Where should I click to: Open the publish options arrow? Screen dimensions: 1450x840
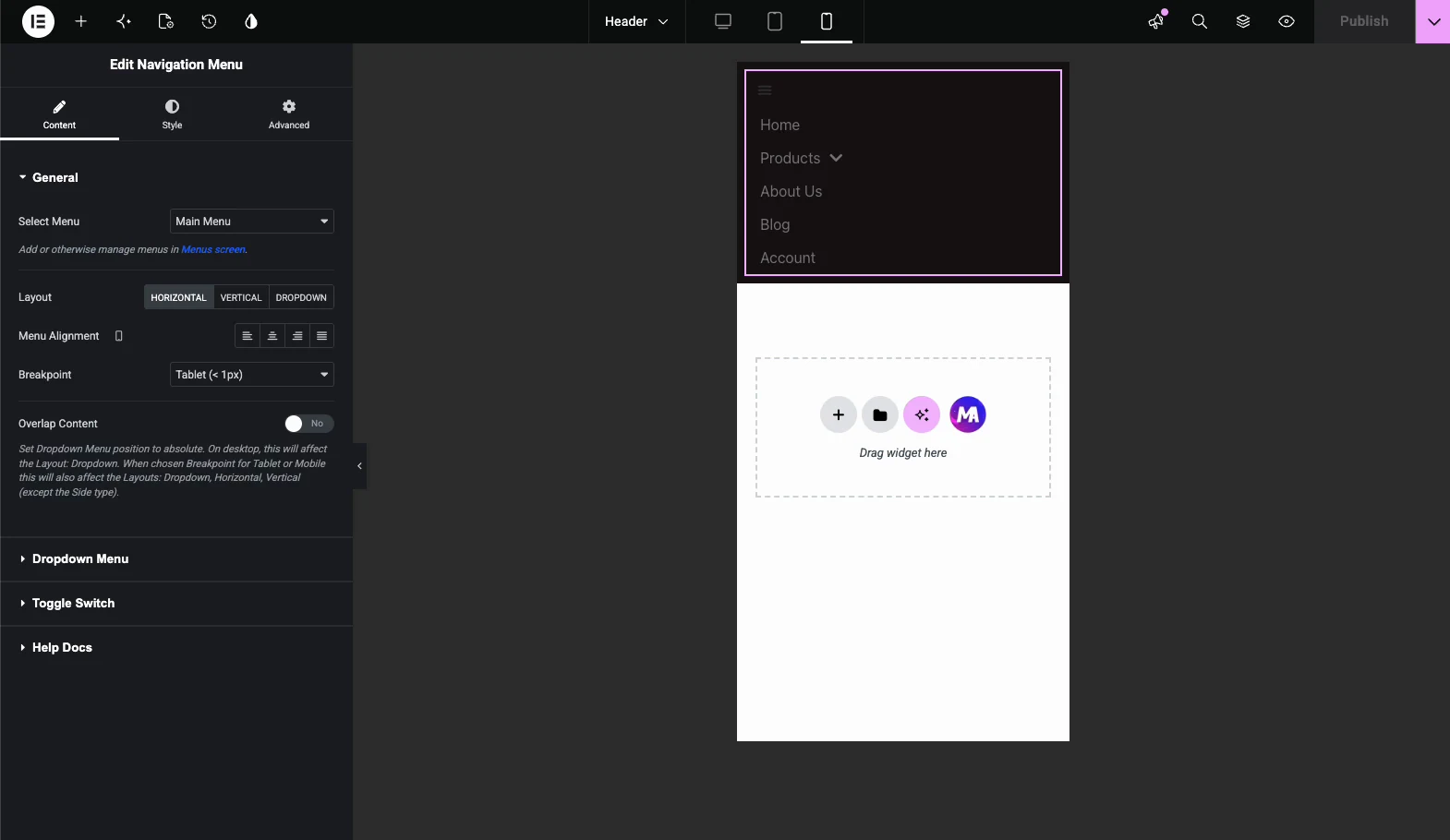1433,21
